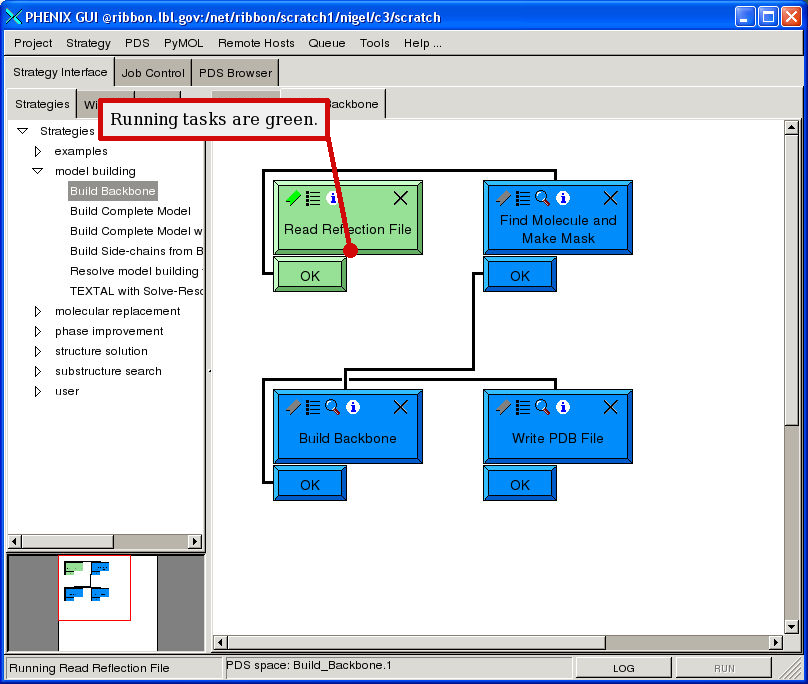
Task: Expand the phase improvement category
Action: click(x=38, y=331)
